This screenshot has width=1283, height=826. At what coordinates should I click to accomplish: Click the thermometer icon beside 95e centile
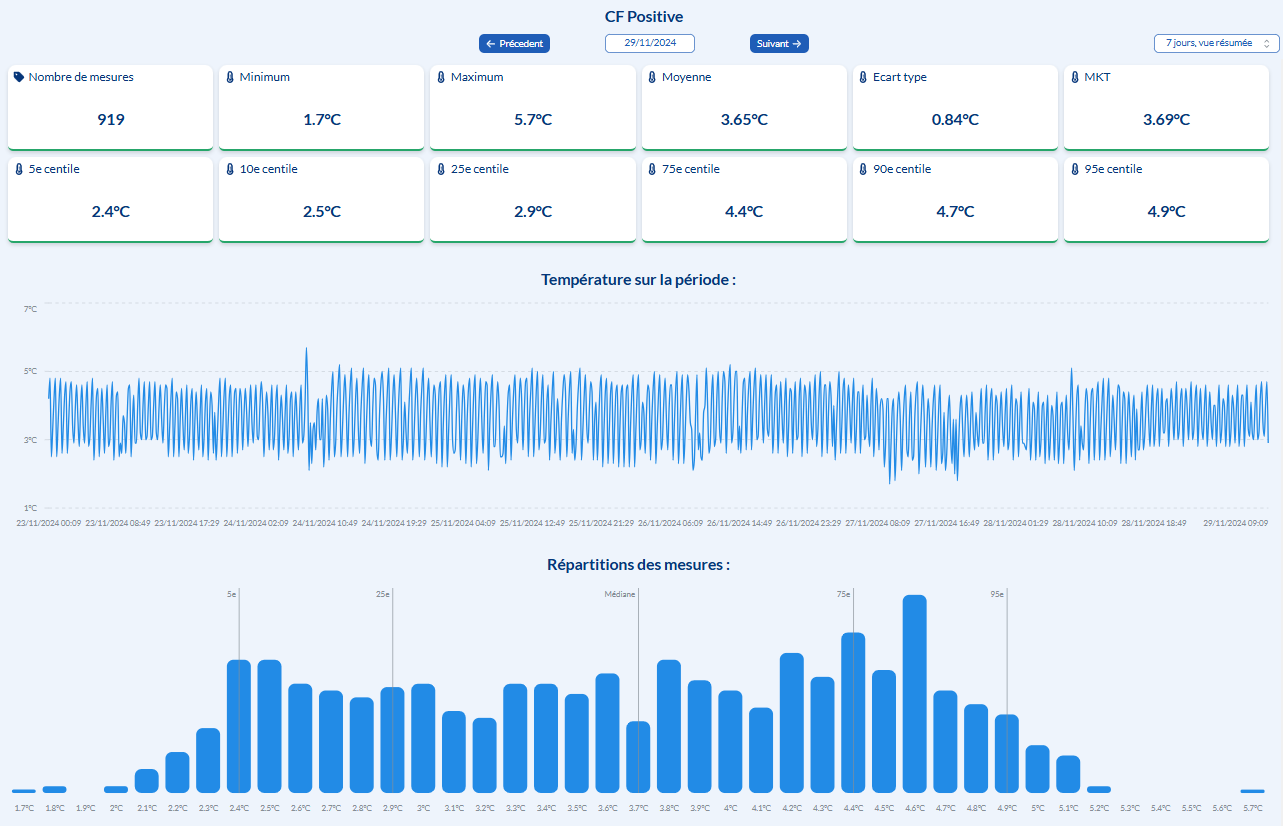point(1075,169)
